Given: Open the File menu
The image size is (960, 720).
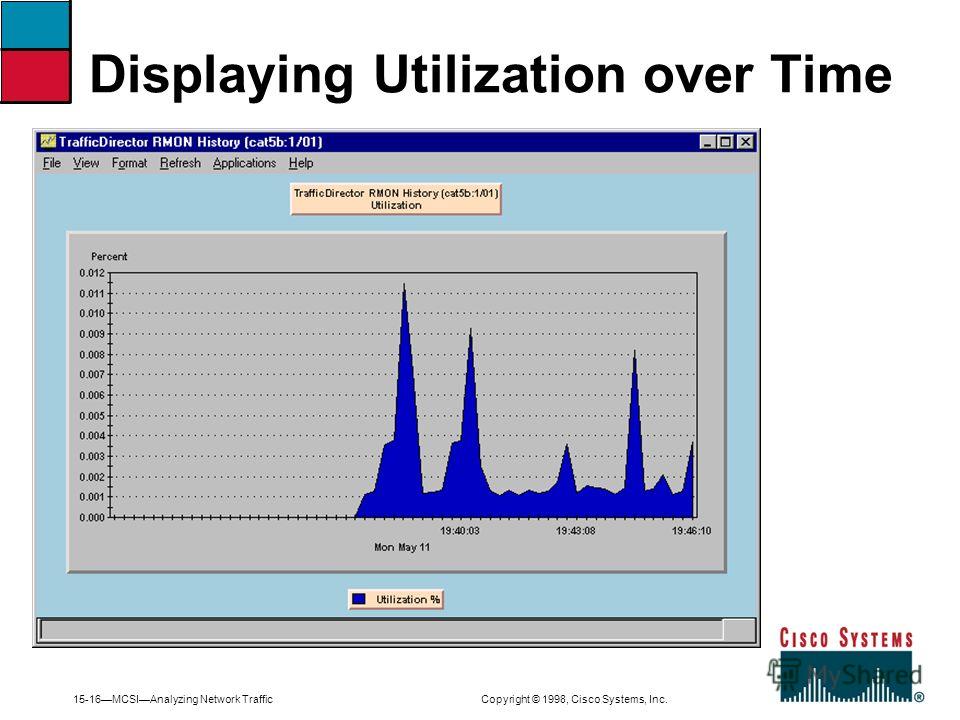Looking at the screenshot, I should [51, 163].
